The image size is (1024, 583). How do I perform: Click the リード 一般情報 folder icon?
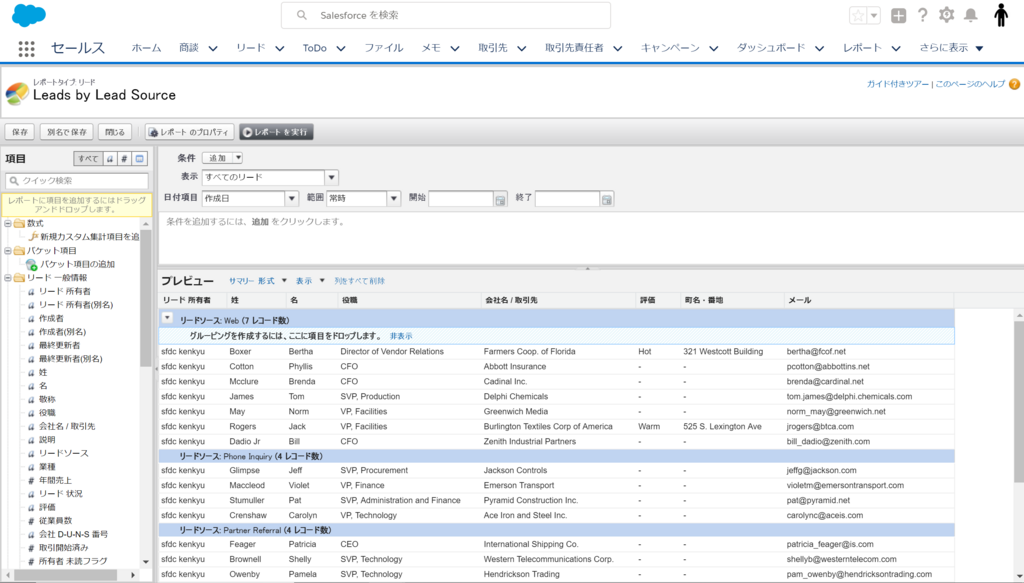coord(20,277)
